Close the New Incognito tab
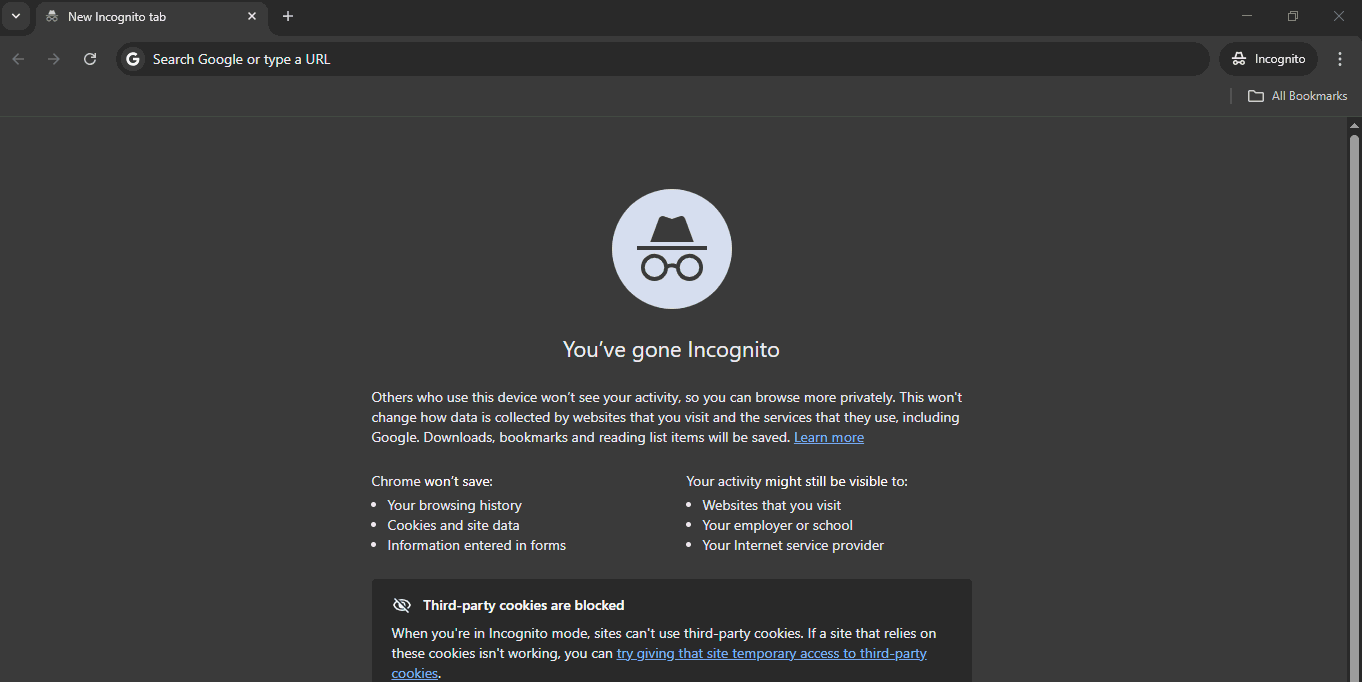The height and width of the screenshot is (682, 1362). tap(252, 17)
